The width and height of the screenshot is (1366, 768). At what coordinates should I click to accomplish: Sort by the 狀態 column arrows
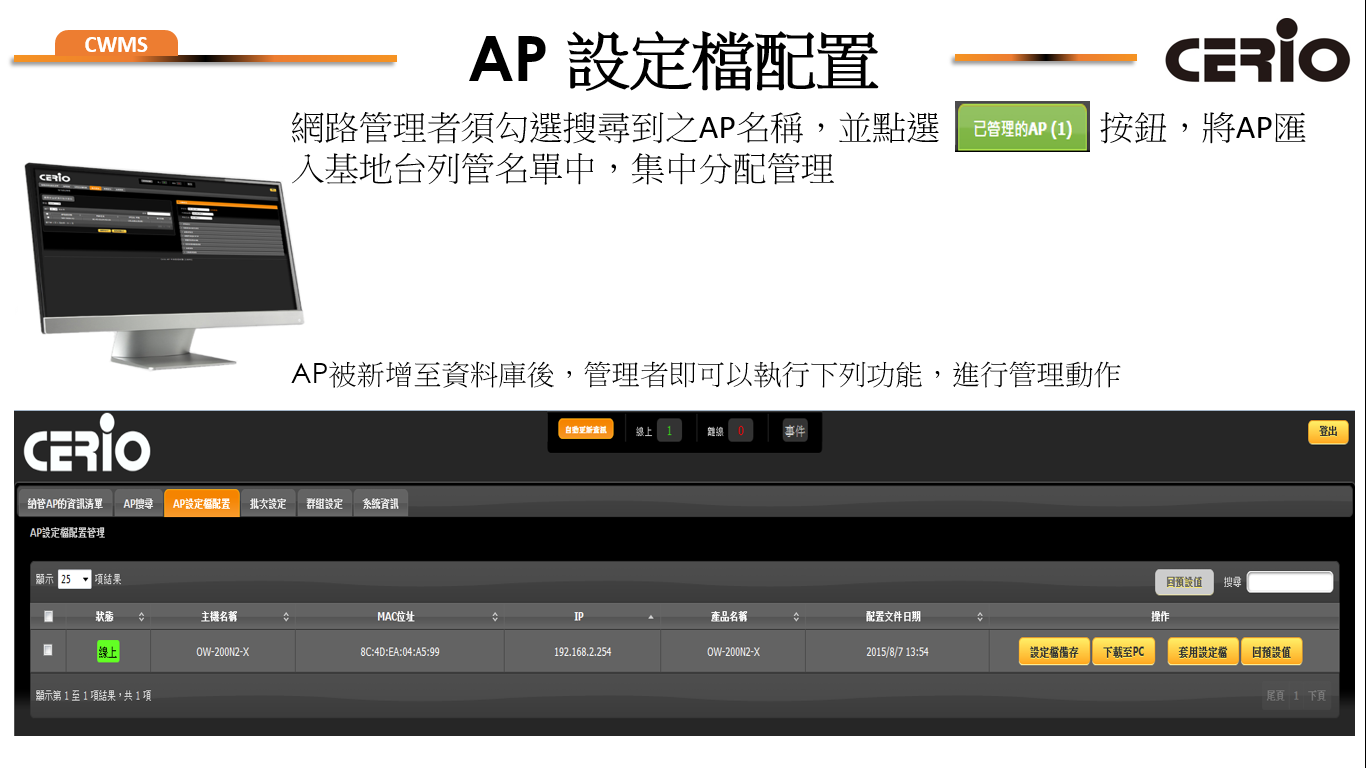pos(141,617)
